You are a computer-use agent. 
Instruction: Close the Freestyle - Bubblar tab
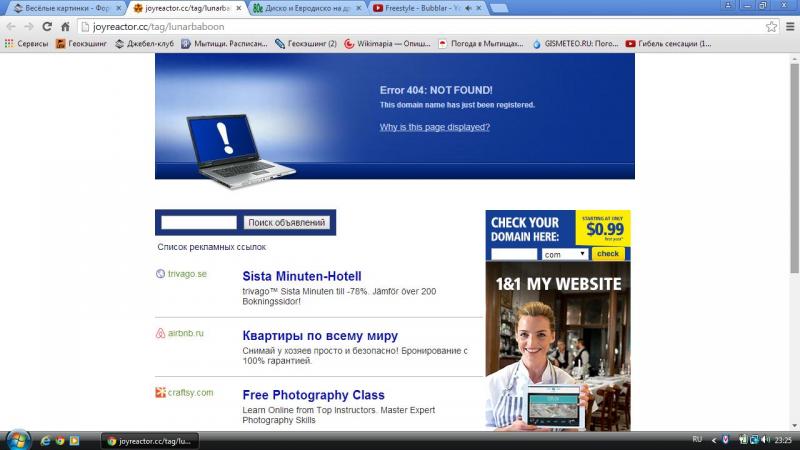point(479,8)
